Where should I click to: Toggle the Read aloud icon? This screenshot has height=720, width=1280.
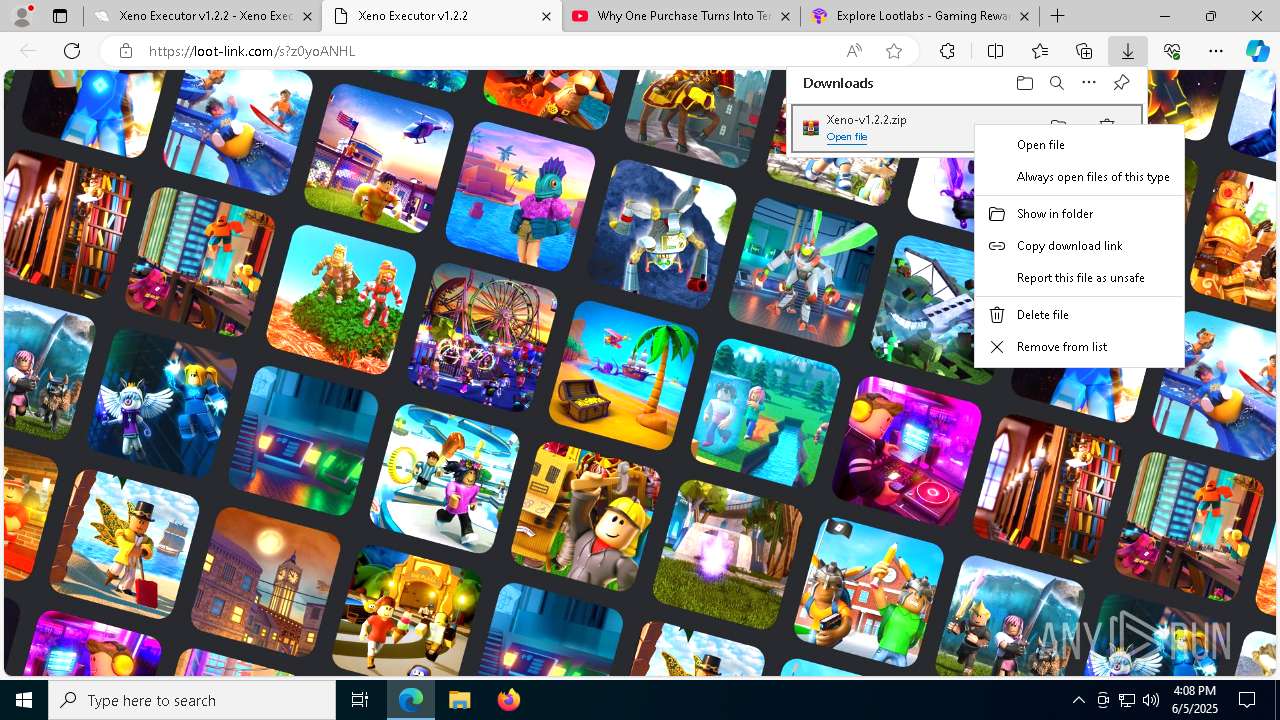tap(854, 51)
